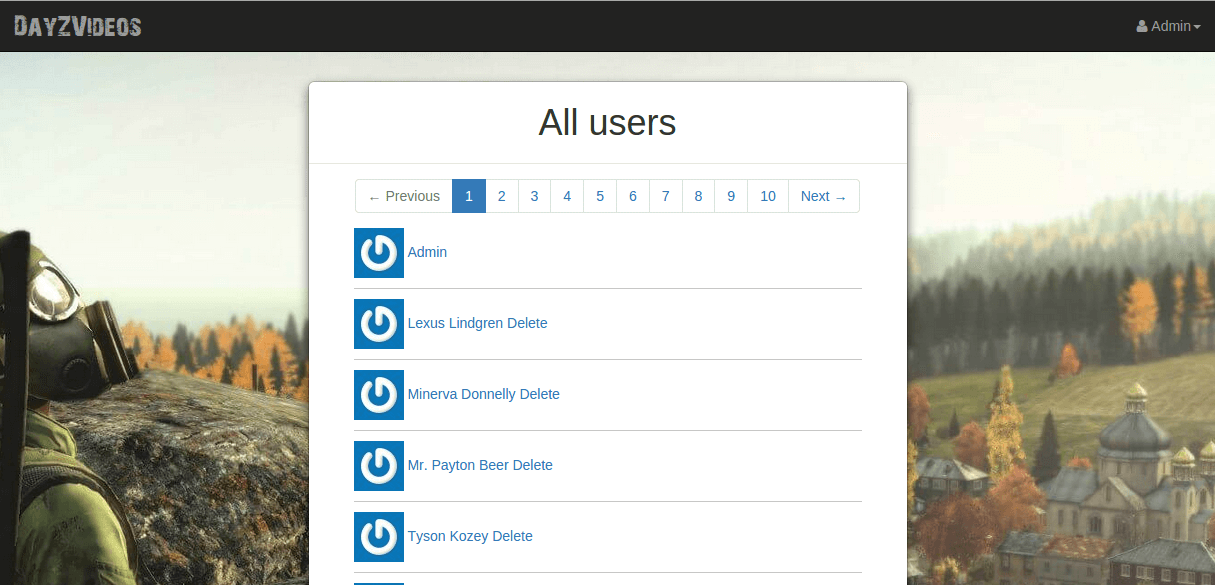The height and width of the screenshot is (585, 1215).
Task: Go to the Next page of users
Action: [x=824, y=196]
